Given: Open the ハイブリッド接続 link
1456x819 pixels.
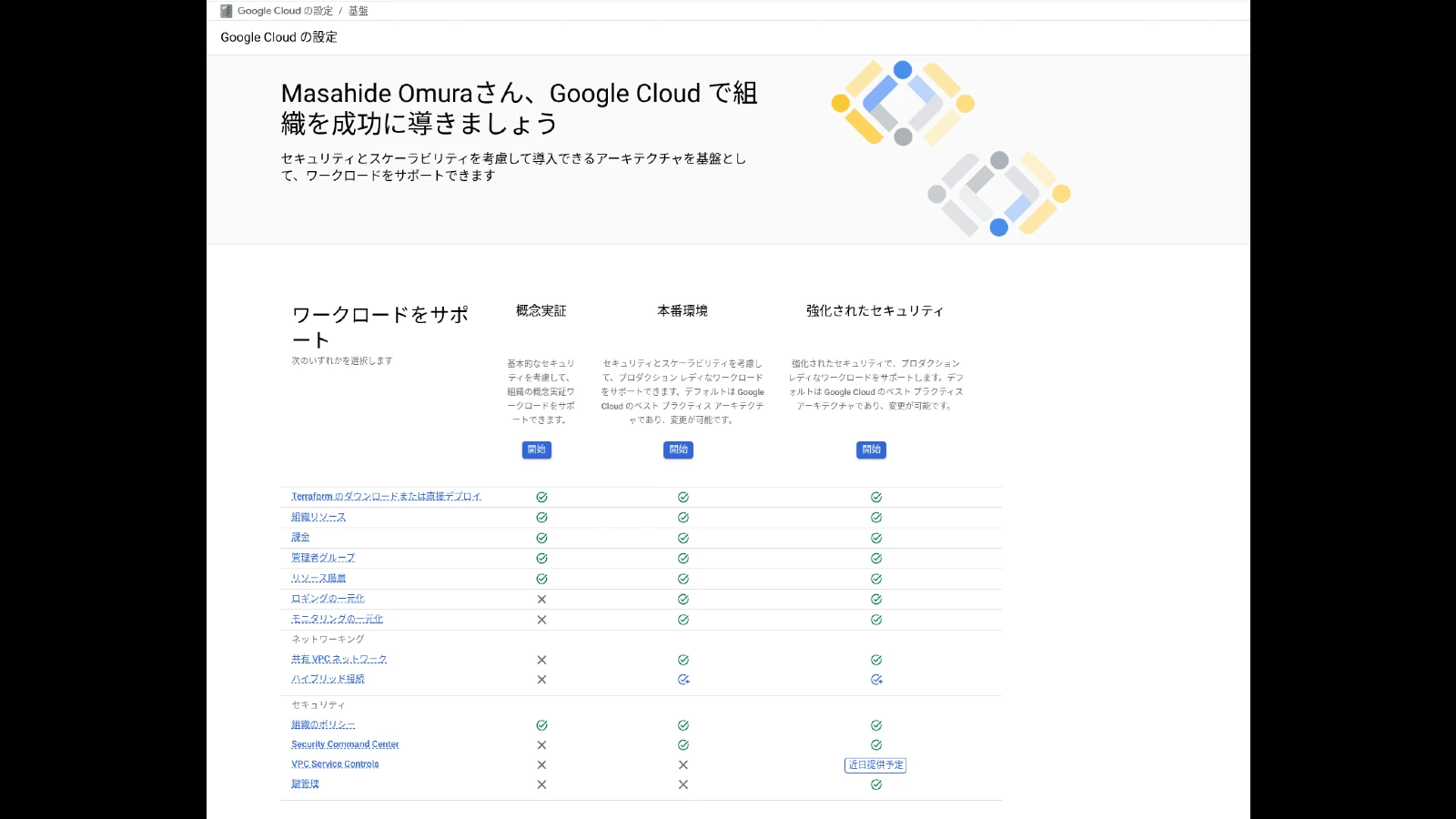Looking at the screenshot, I should click(328, 679).
